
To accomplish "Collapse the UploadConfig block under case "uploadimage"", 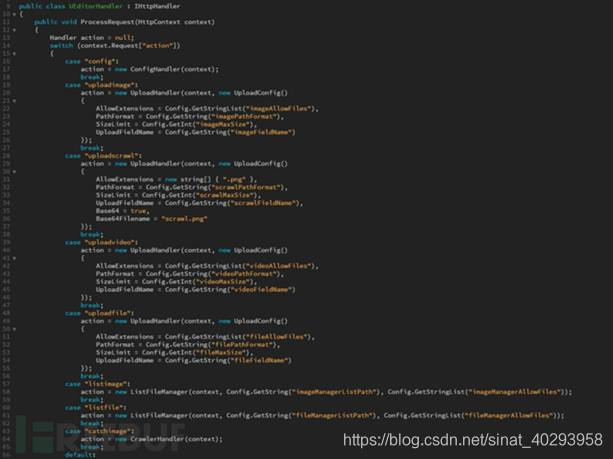I will (14, 101).
